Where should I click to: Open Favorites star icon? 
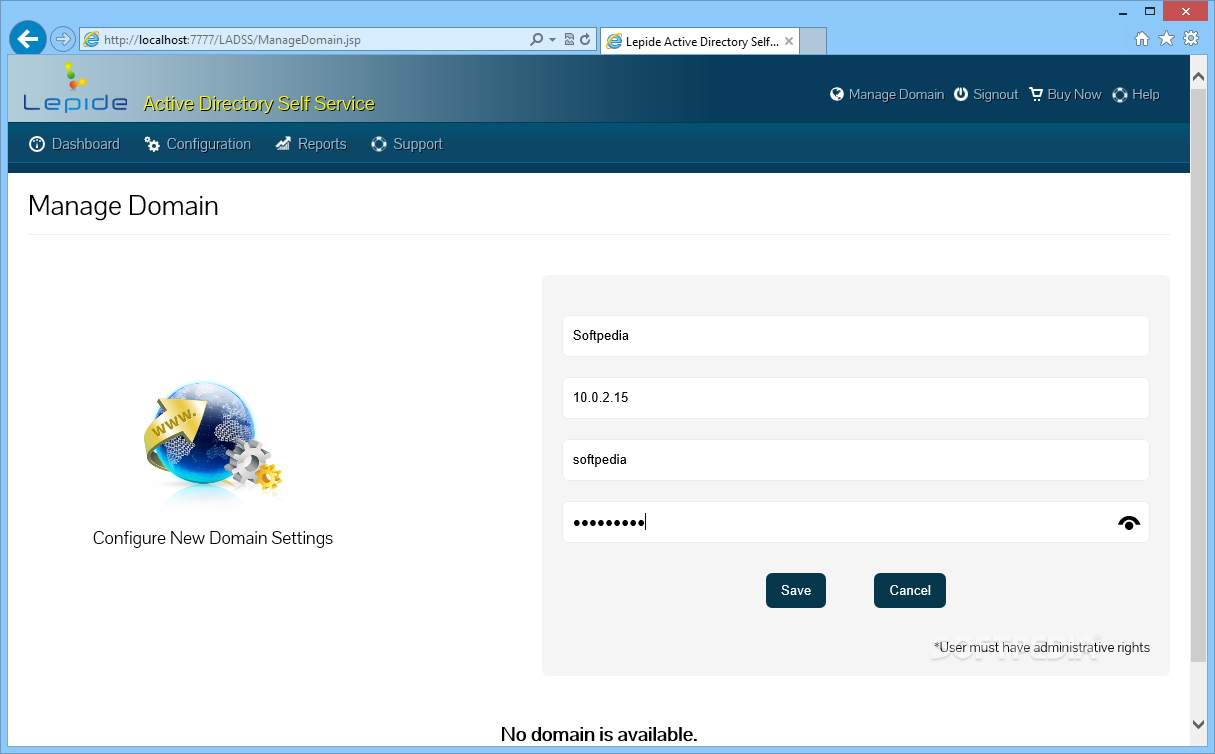pyautogui.click(x=1166, y=39)
